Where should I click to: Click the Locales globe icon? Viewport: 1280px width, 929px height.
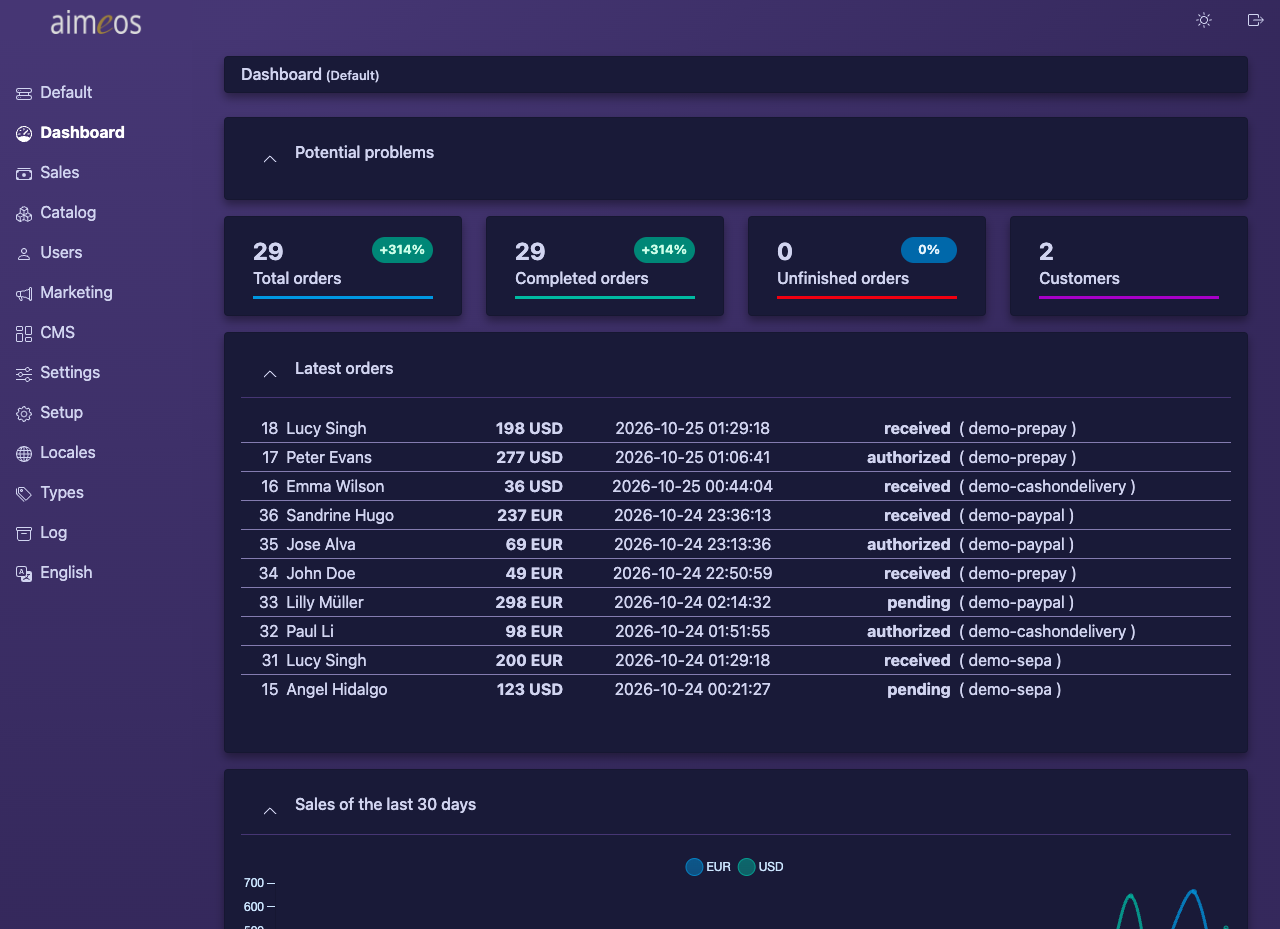24,453
